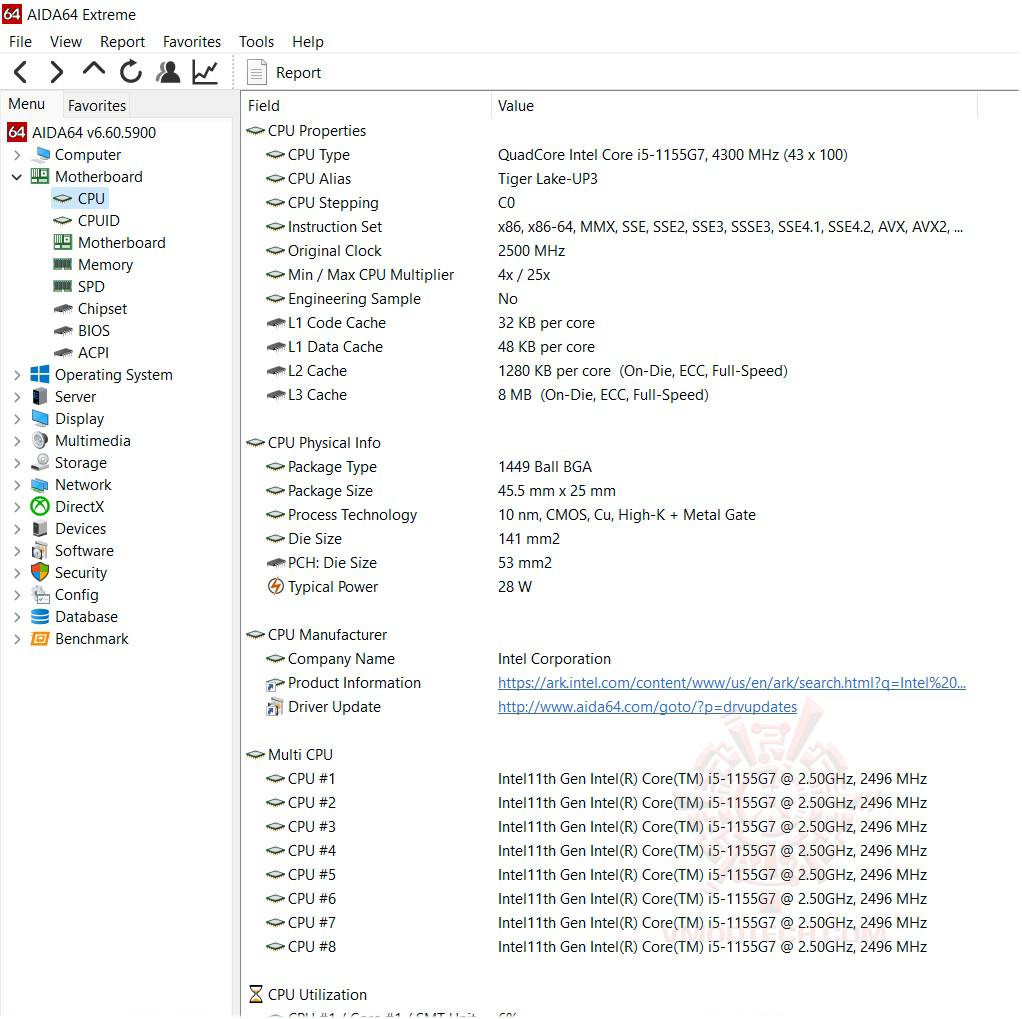The image size is (1022, 1019).
Task: Switch to the Menu tab
Action: click(x=27, y=104)
